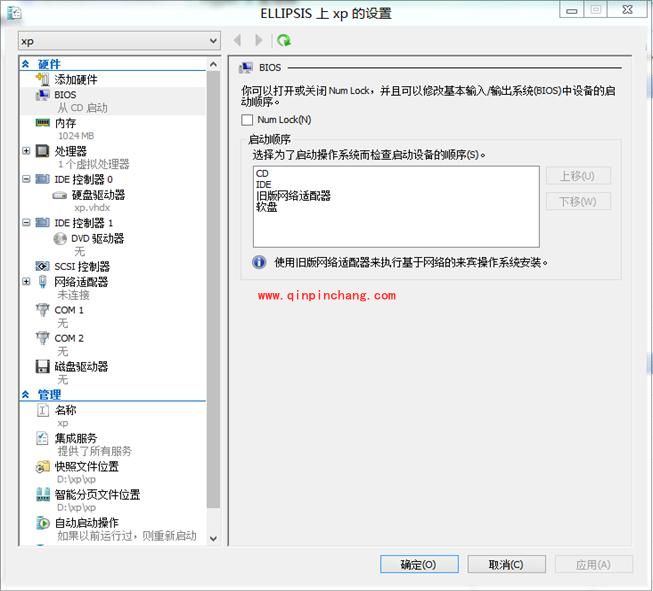Click the 确定(O) button
The width and height of the screenshot is (653, 591).
[419, 564]
